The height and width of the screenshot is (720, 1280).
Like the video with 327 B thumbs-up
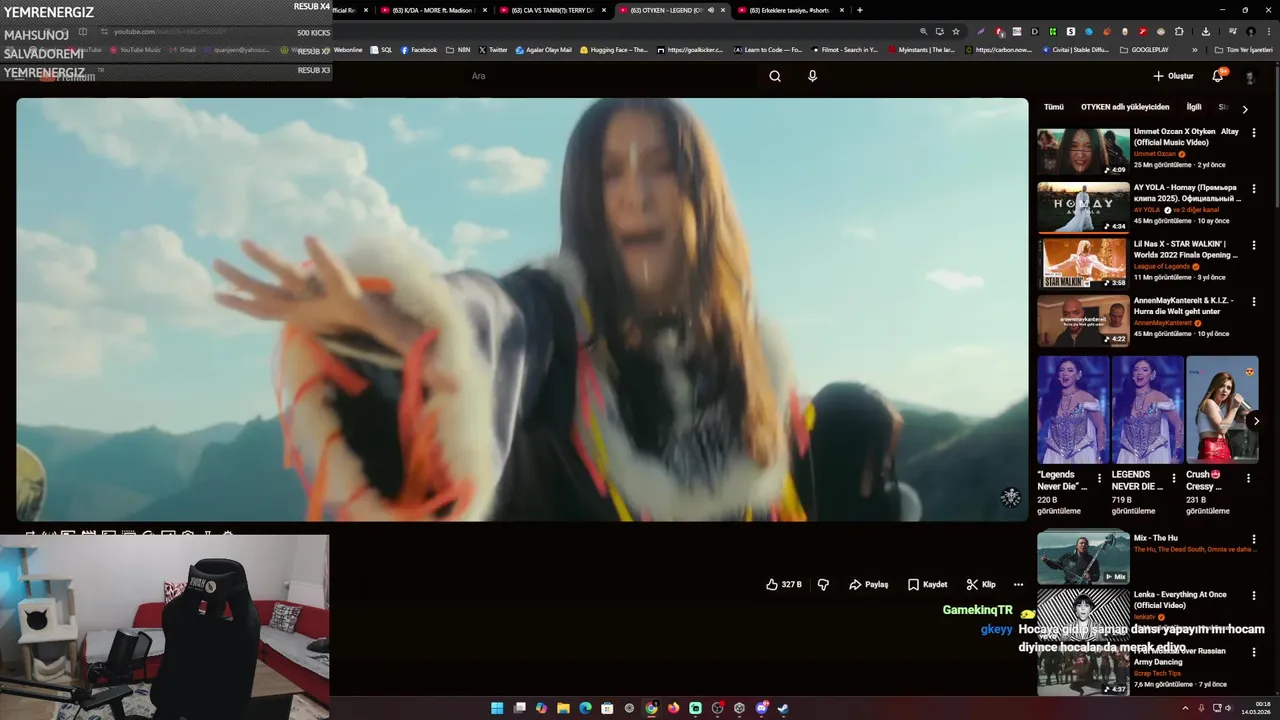coord(784,584)
